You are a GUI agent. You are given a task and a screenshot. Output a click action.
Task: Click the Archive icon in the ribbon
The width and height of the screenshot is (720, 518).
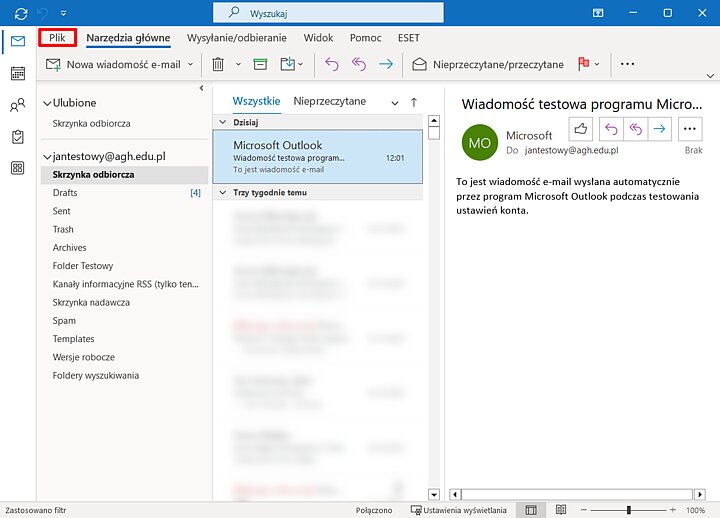[260, 64]
